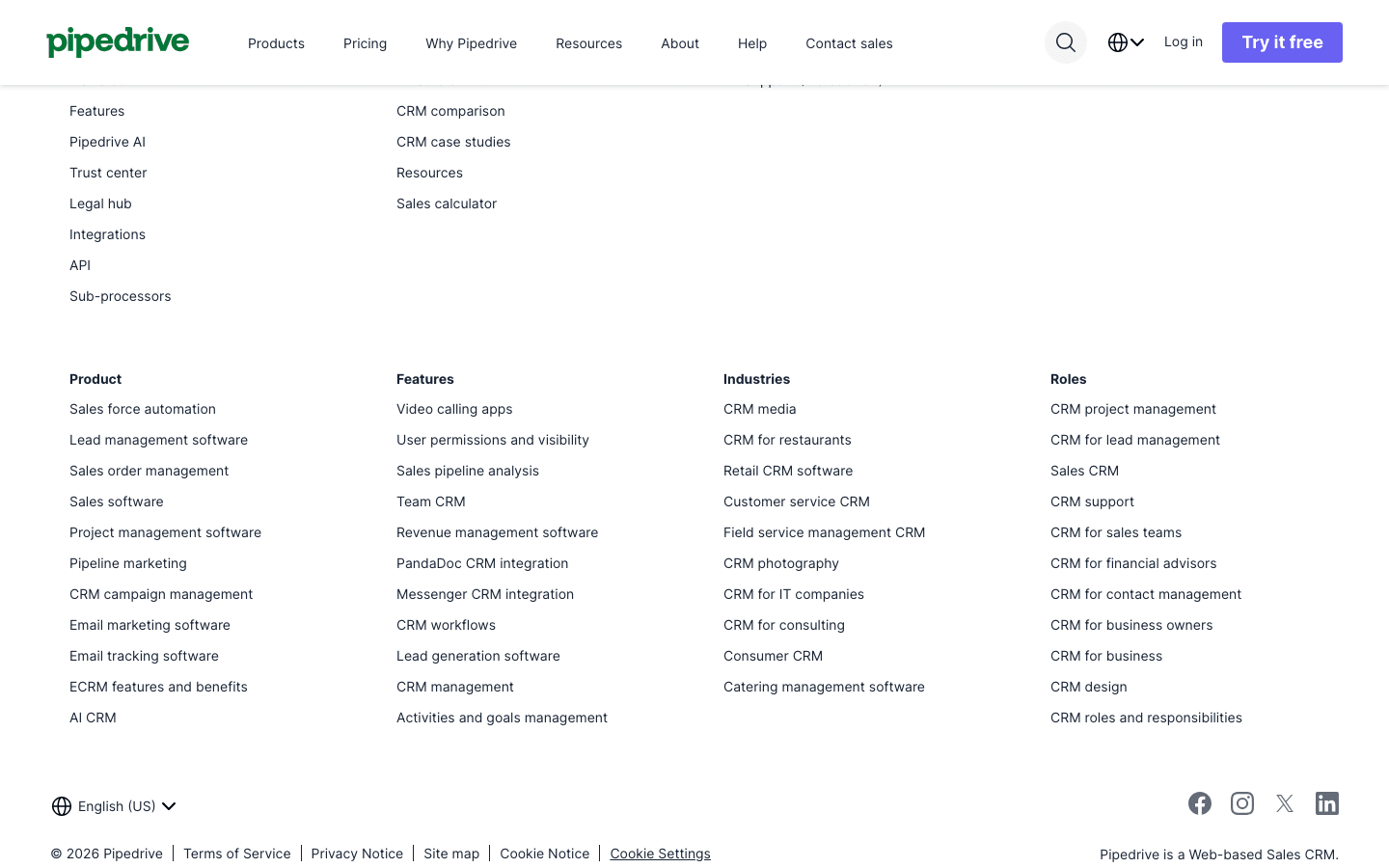
Task: Open the Resources menu
Action: [588, 43]
